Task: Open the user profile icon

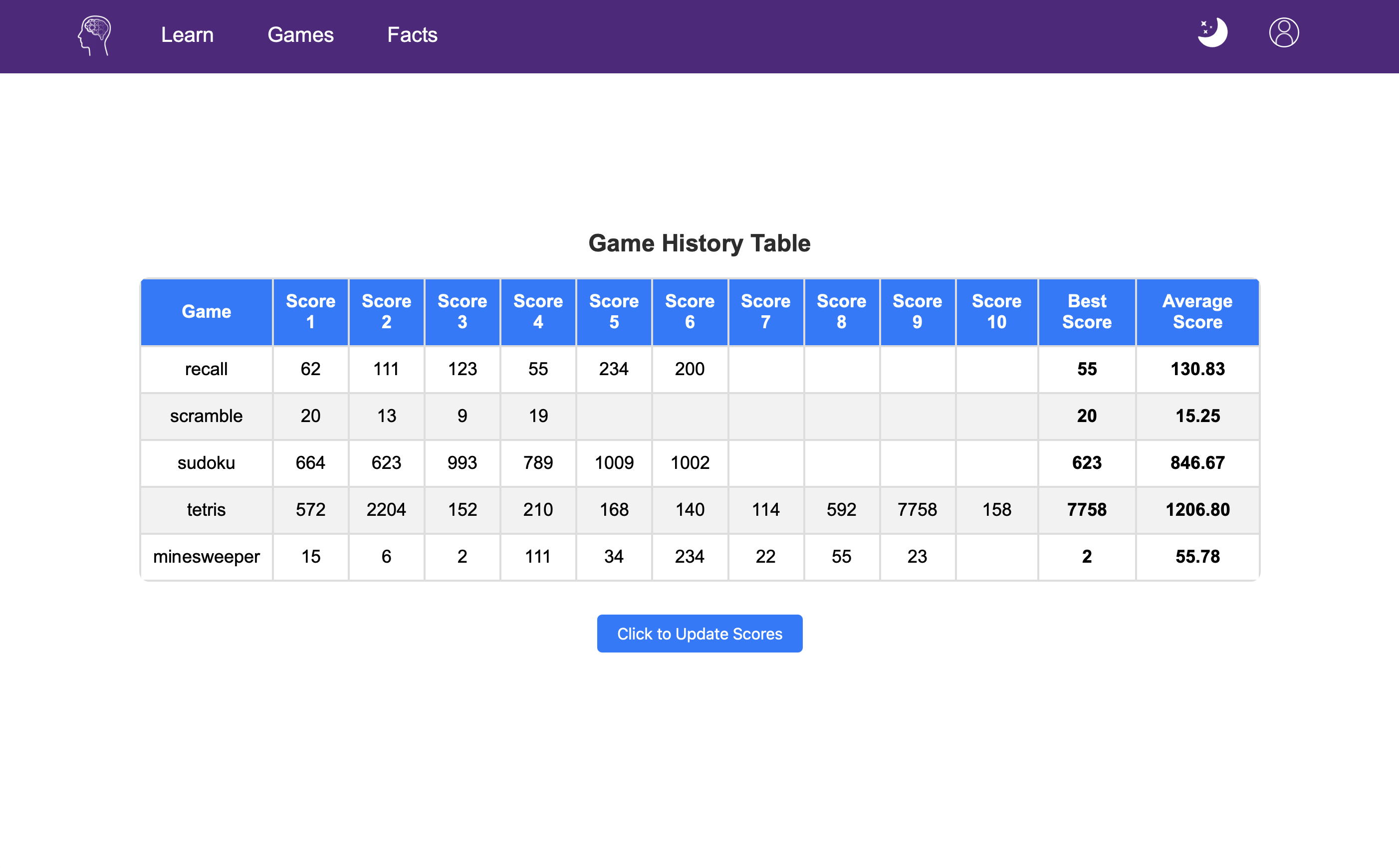Action: click(x=1283, y=33)
